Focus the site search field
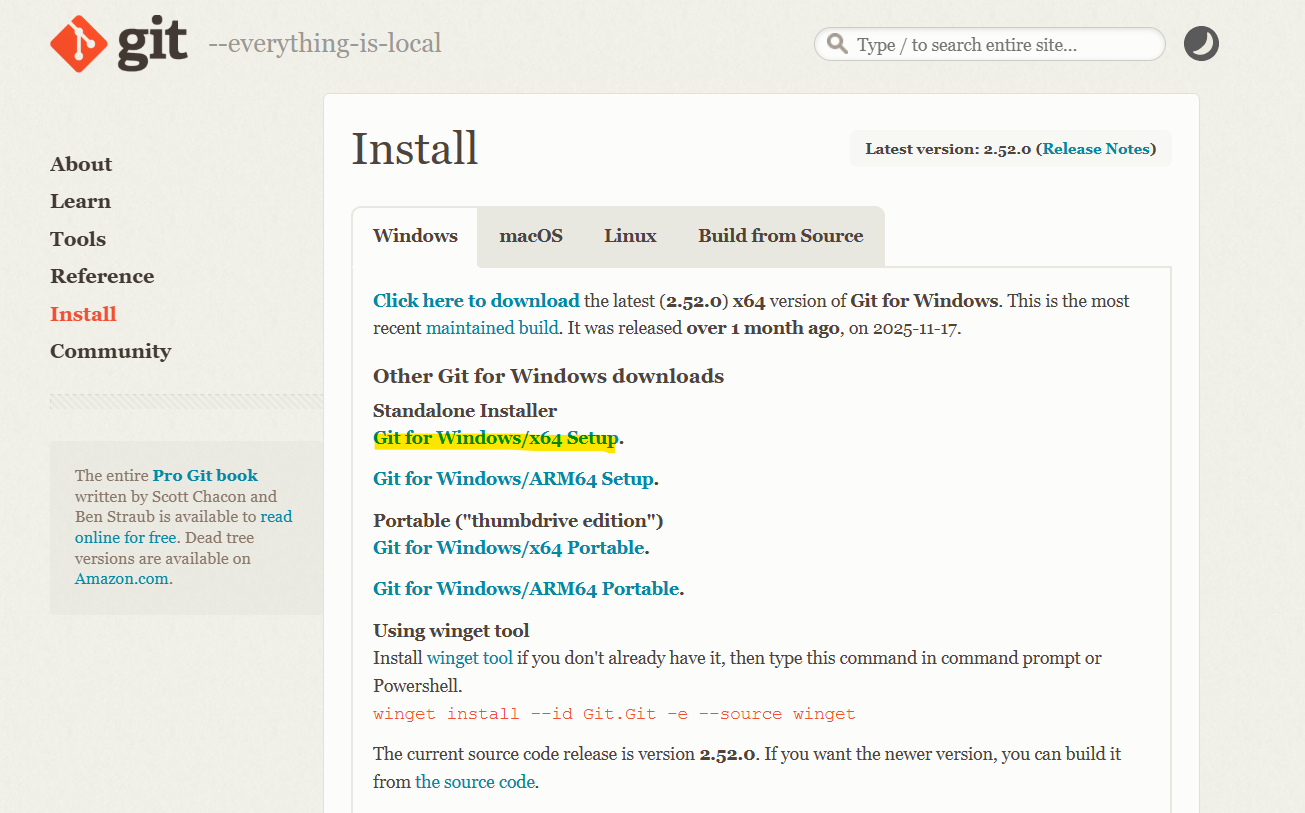 point(1000,45)
